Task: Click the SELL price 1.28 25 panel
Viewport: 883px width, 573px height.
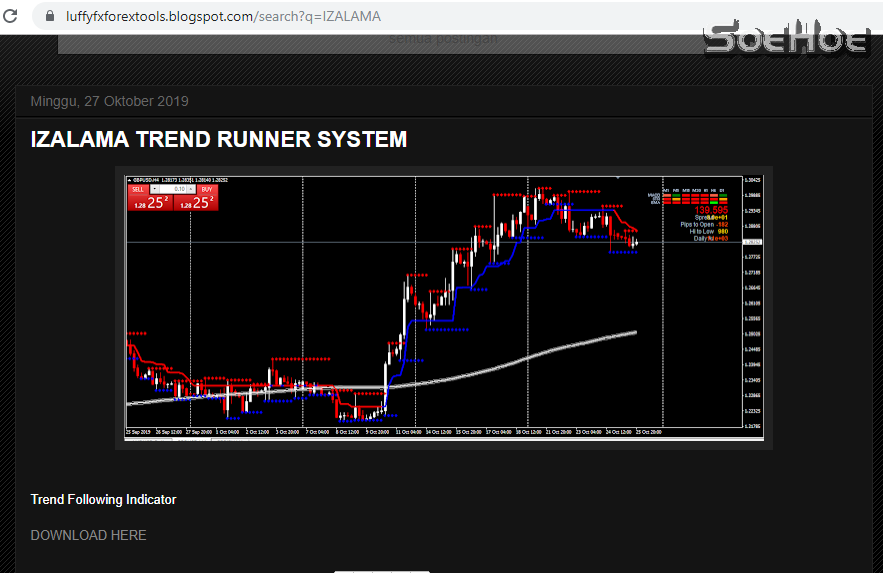Action: tap(149, 202)
